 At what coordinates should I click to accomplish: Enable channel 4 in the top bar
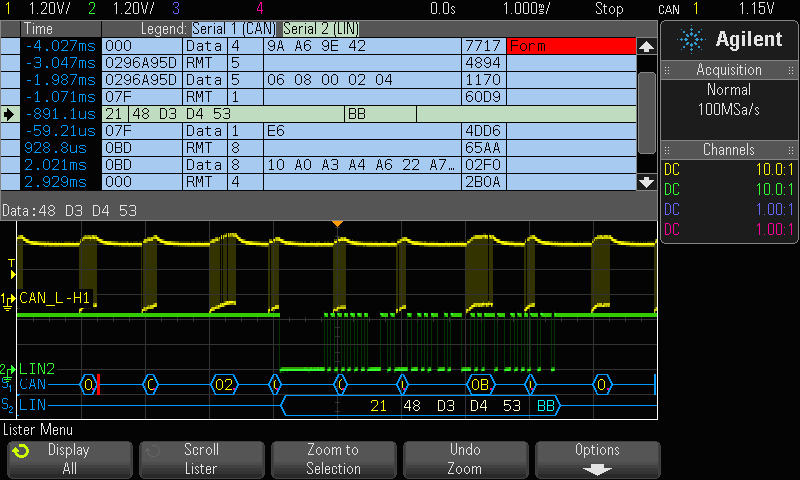[260, 9]
